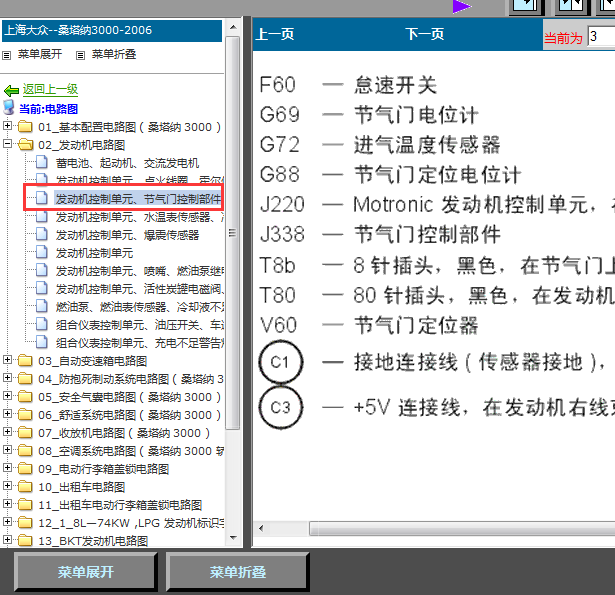Click page icon of 发动机控制单元、节气门控制部件
Viewport: 615px width, 595px height.
[x=42, y=198]
